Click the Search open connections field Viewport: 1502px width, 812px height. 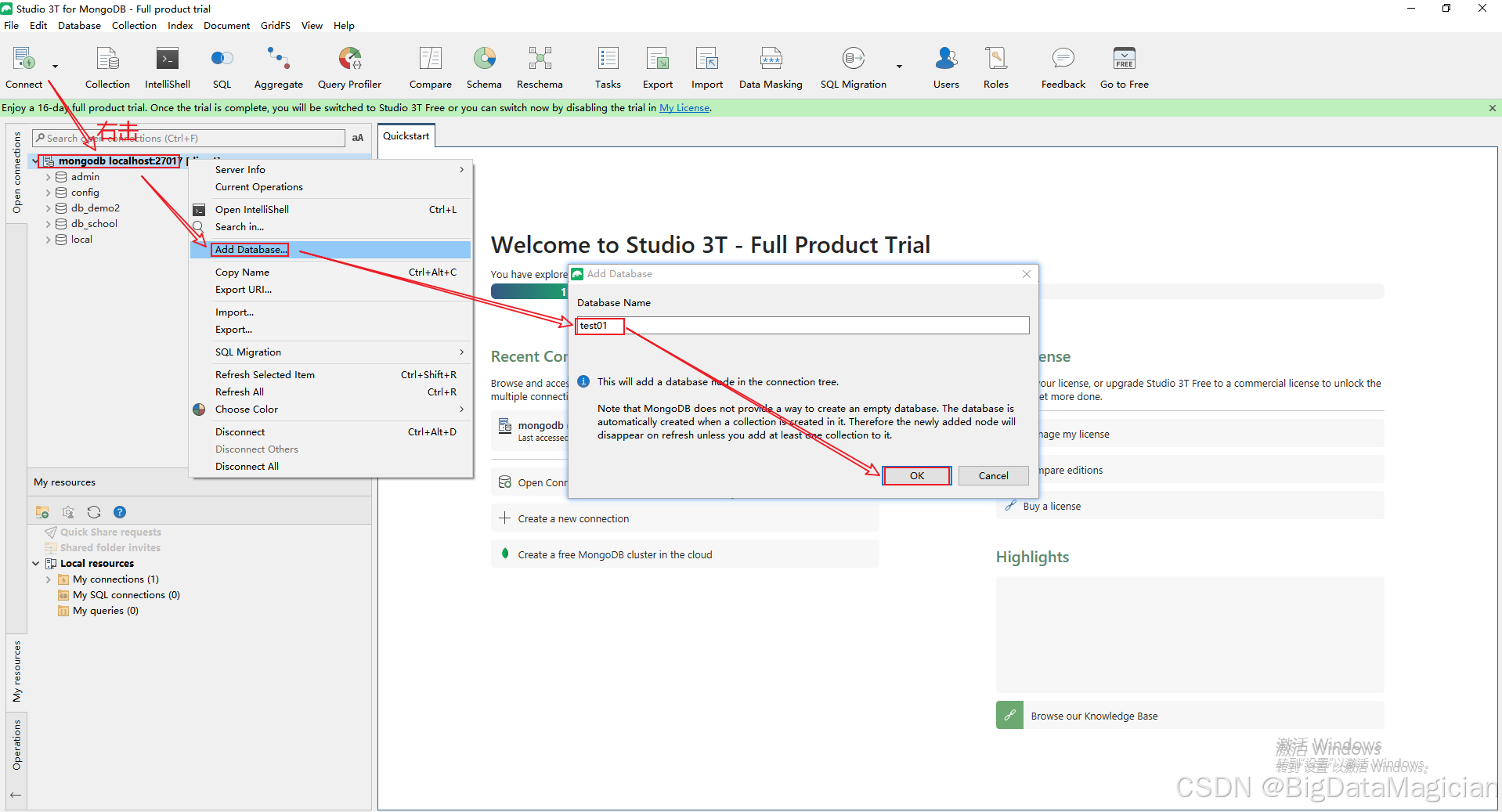(x=189, y=138)
